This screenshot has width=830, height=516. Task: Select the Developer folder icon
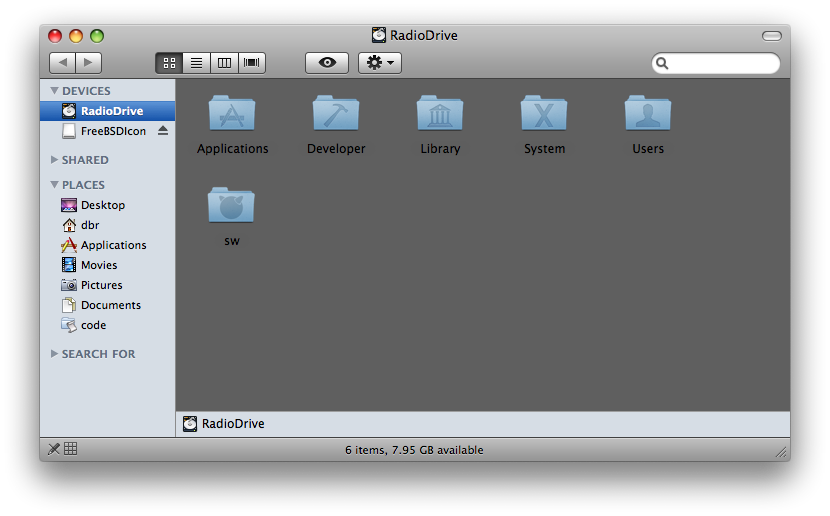coord(336,113)
